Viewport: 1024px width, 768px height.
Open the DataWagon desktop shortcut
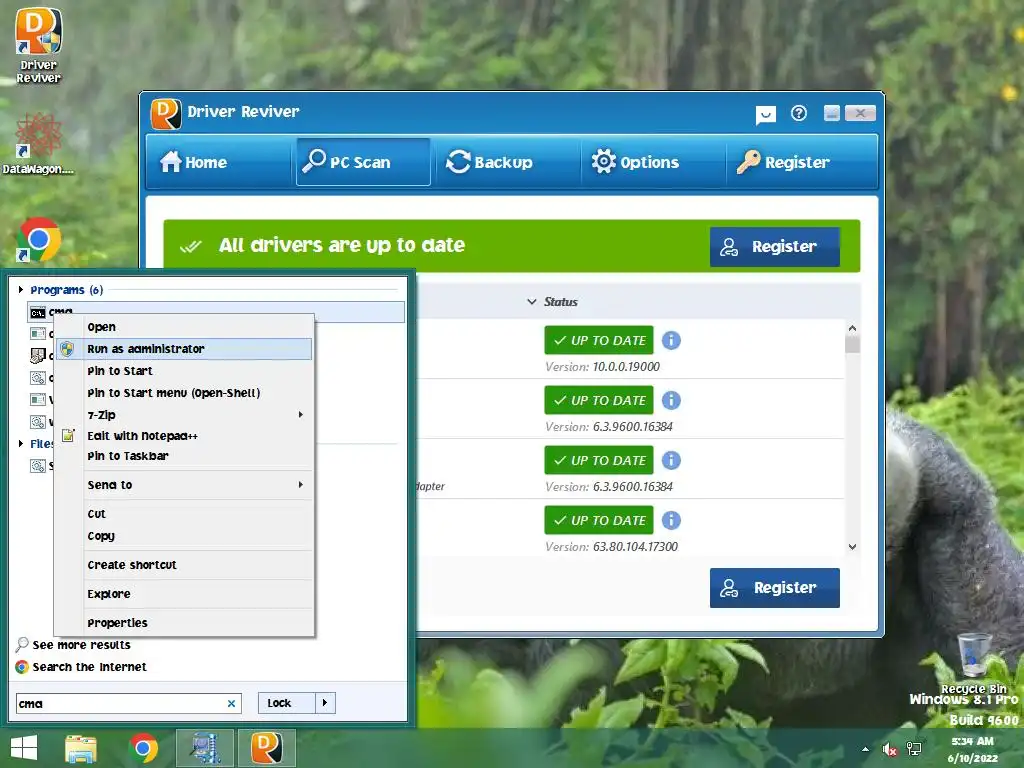click(x=38, y=144)
